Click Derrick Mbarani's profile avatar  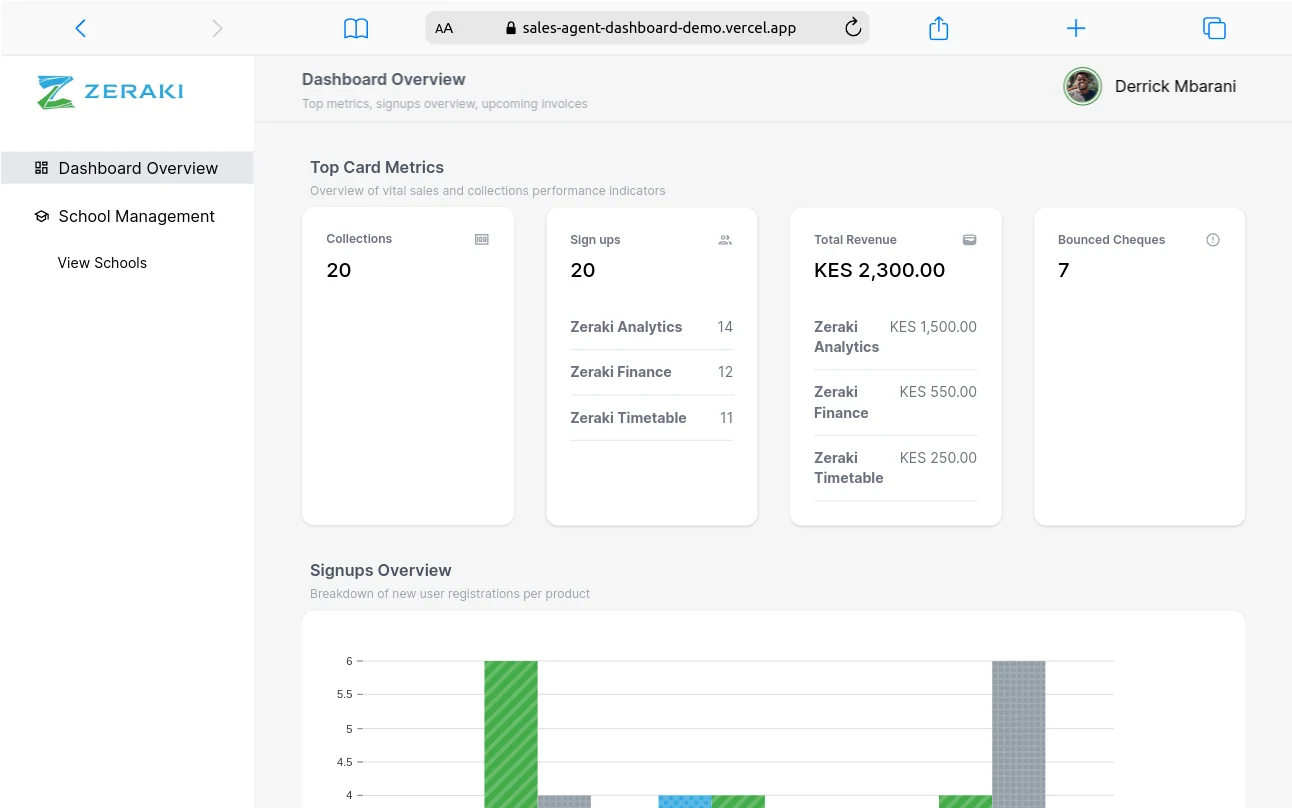coord(1082,87)
